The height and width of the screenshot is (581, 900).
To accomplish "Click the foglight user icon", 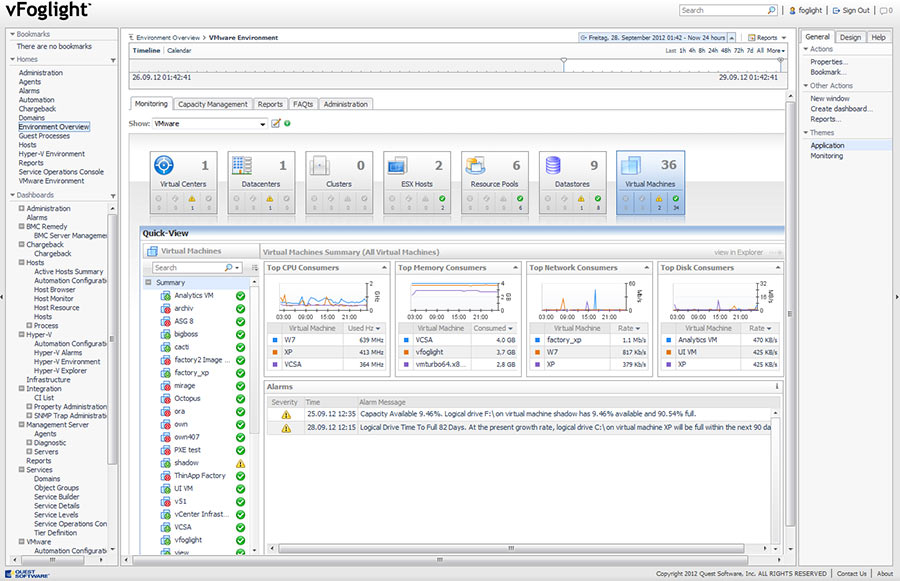I will pyautogui.click(x=793, y=10).
